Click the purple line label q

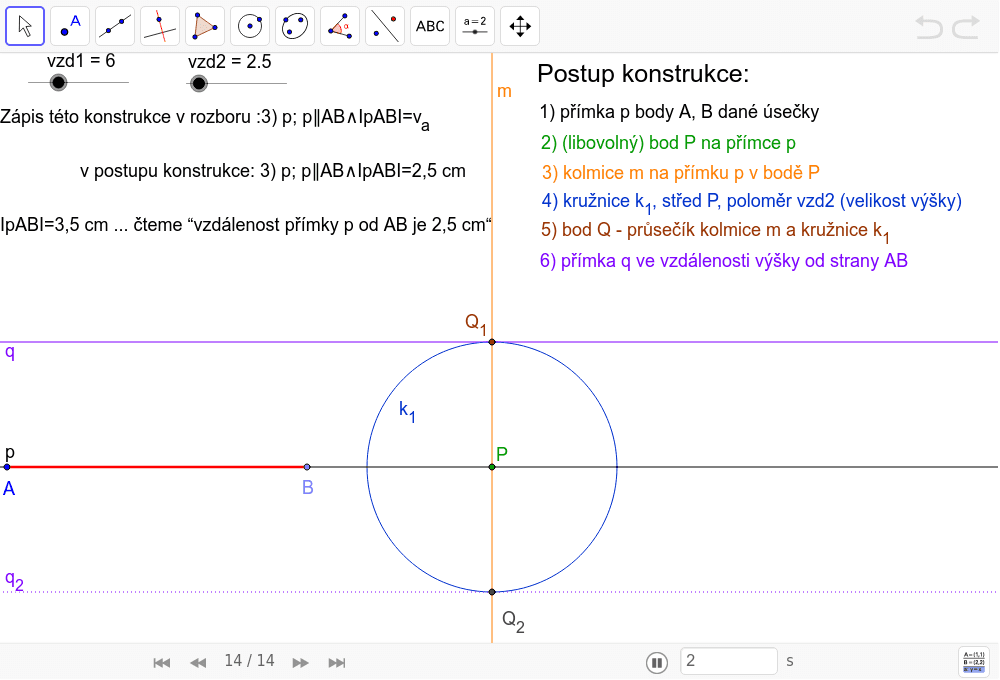10,352
